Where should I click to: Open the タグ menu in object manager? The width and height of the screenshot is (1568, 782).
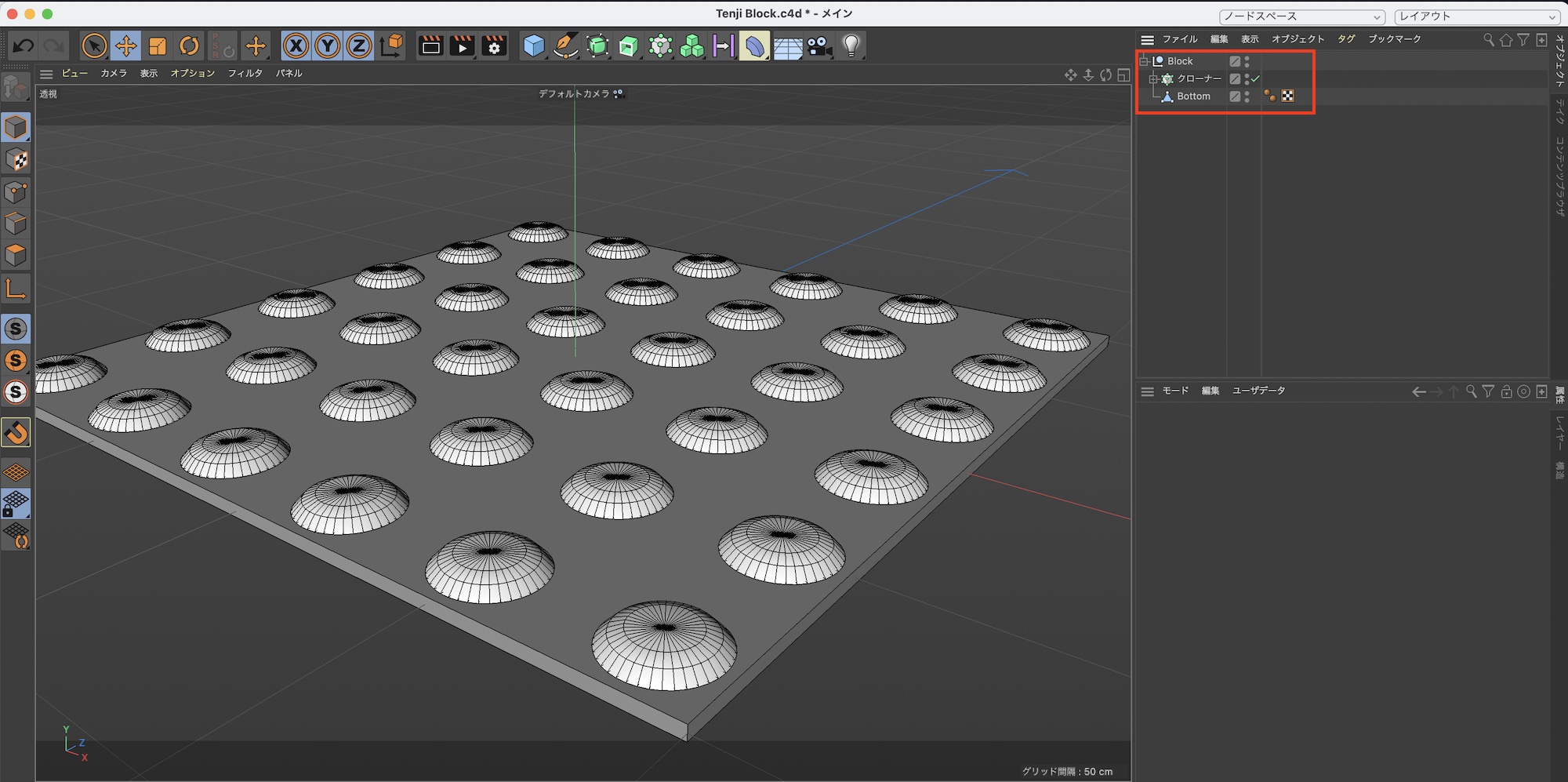pos(1346,39)
